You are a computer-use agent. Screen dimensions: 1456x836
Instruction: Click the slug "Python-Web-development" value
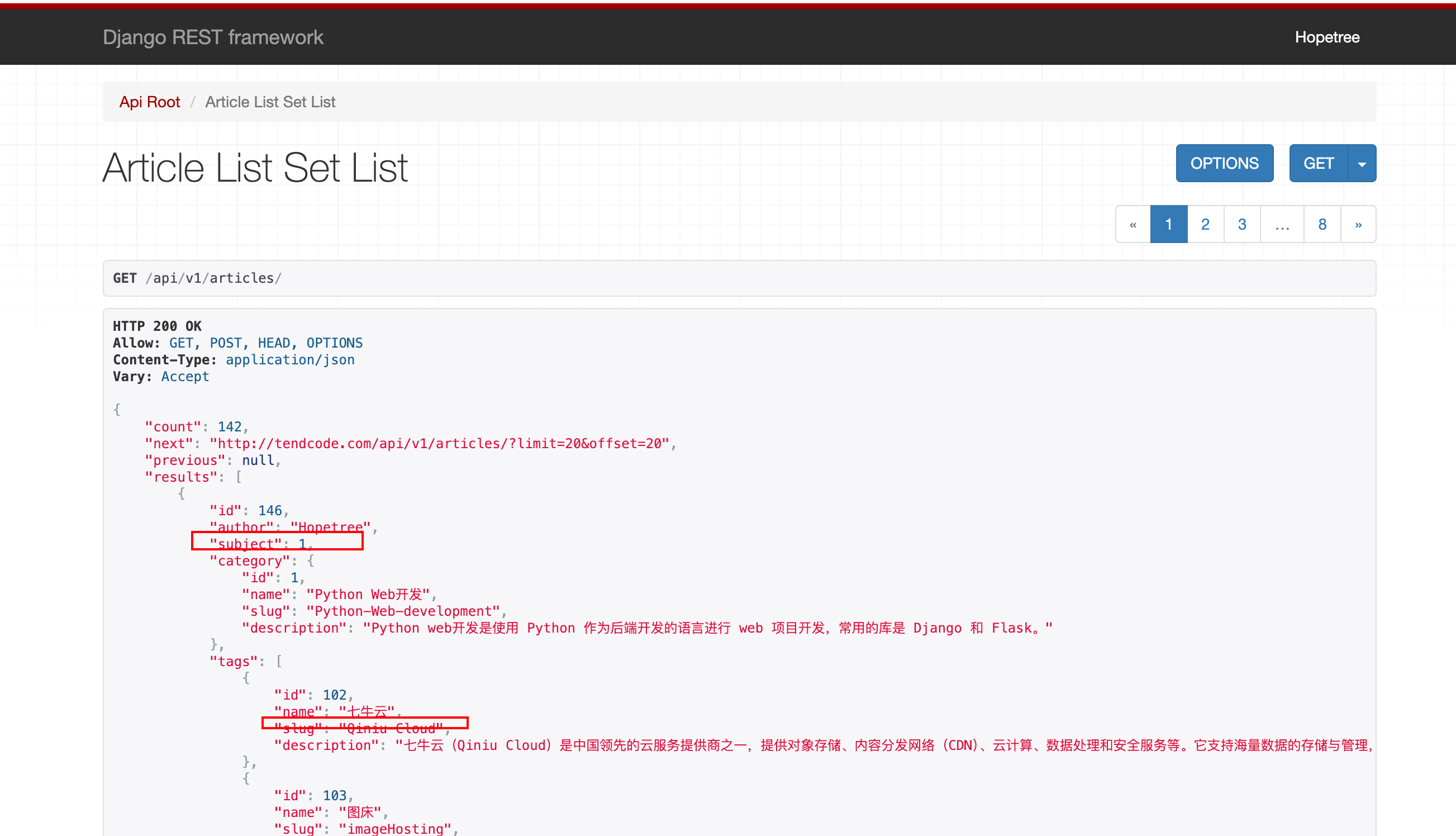coord(403,611)
